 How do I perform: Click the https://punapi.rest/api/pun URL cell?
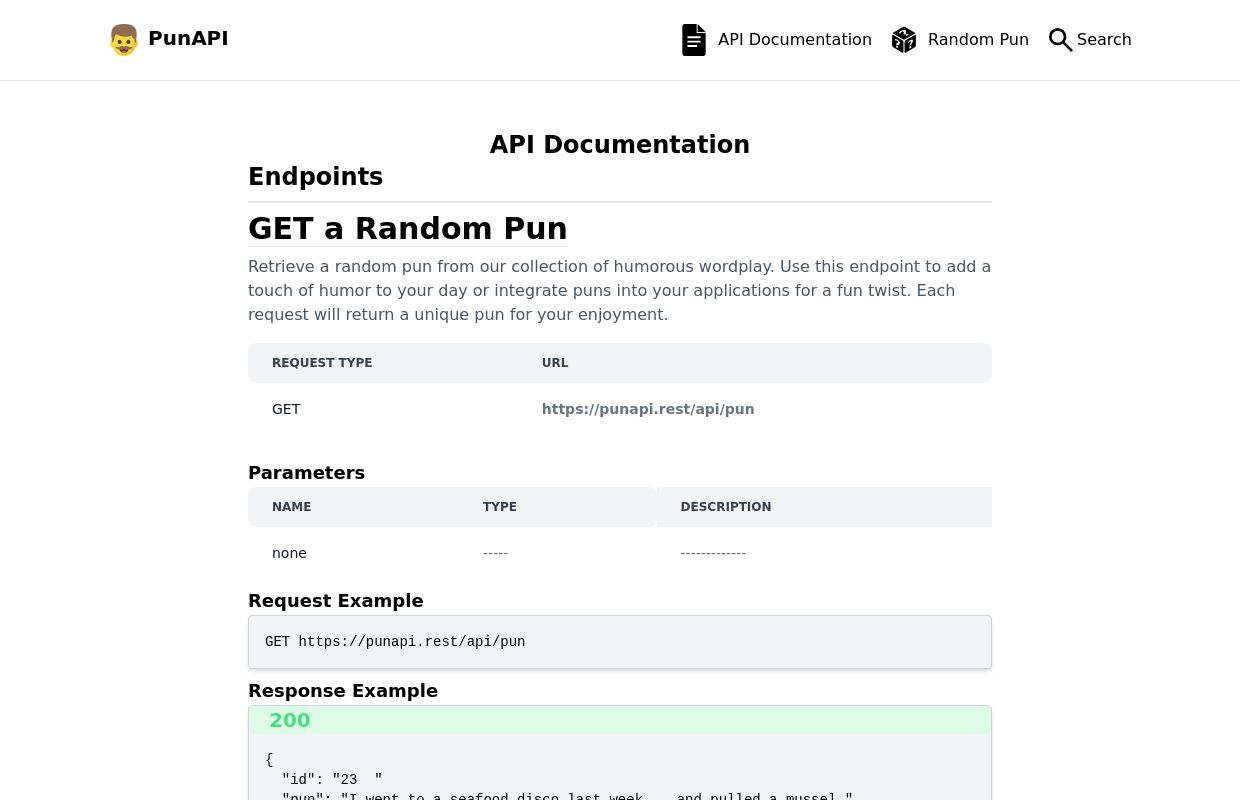(648, 409)
